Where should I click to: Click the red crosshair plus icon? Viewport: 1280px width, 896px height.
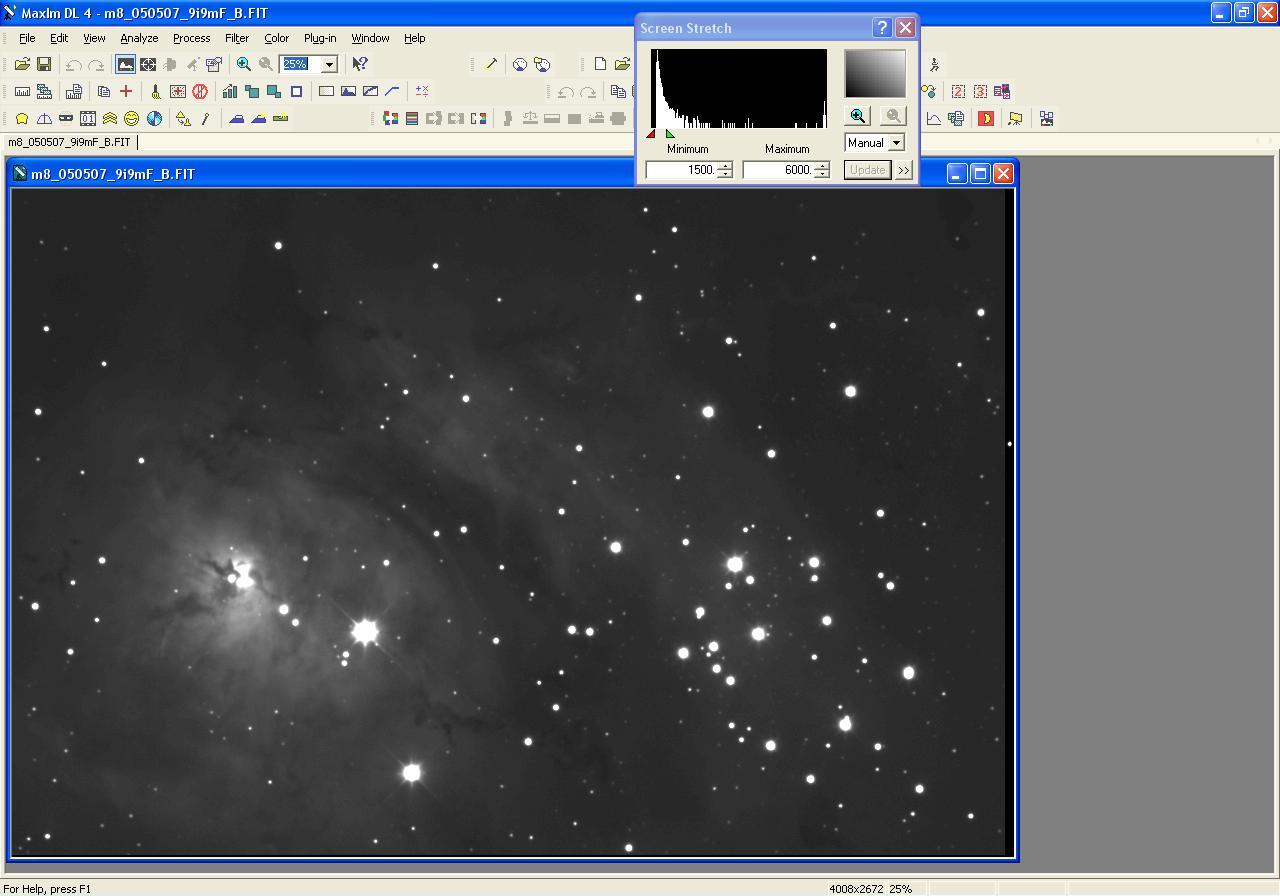126,91
